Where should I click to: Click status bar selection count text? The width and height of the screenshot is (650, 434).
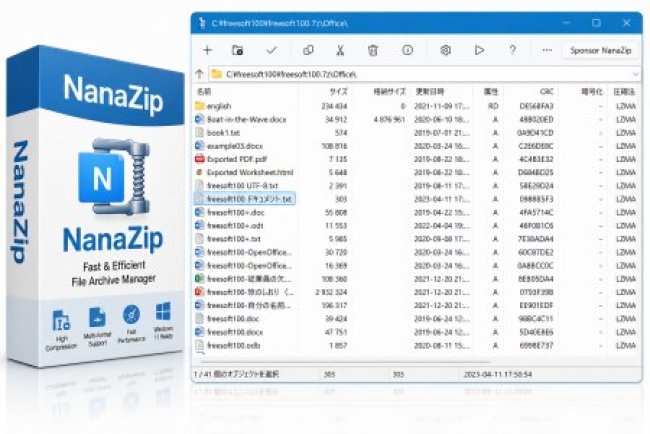click(236, 374)
